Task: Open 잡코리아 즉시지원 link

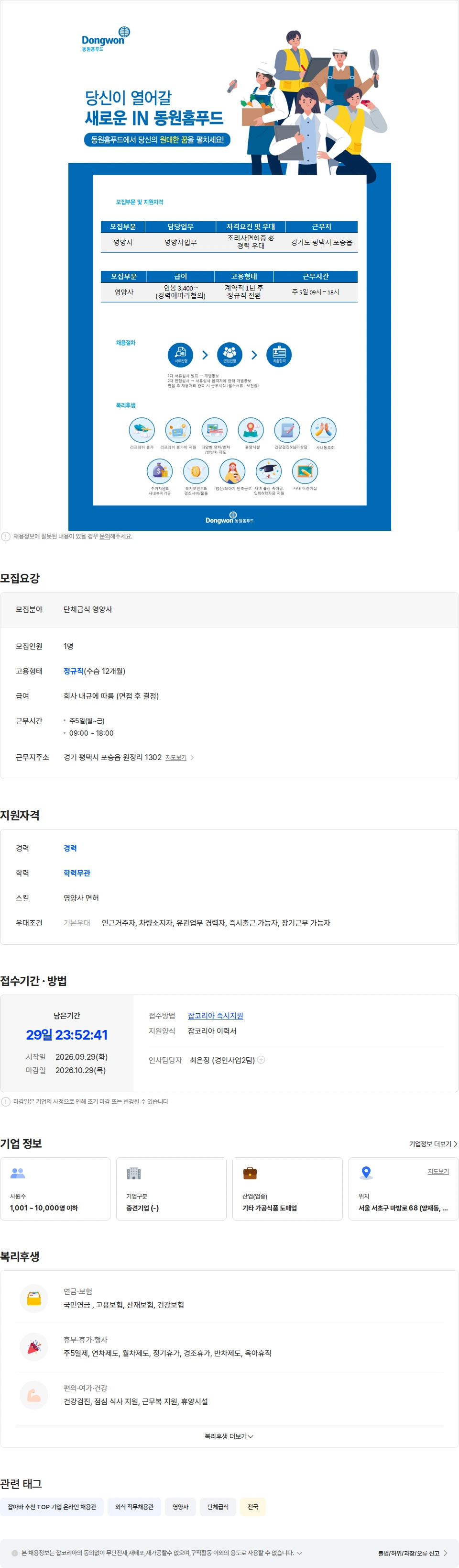Action: coord(215,1015)
